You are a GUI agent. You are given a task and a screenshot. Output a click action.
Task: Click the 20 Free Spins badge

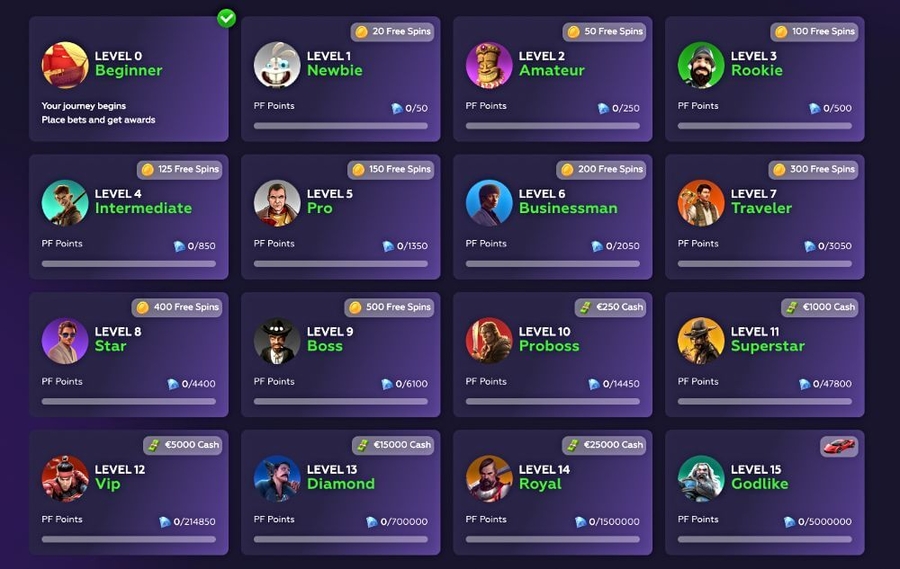tap(393, 32)
